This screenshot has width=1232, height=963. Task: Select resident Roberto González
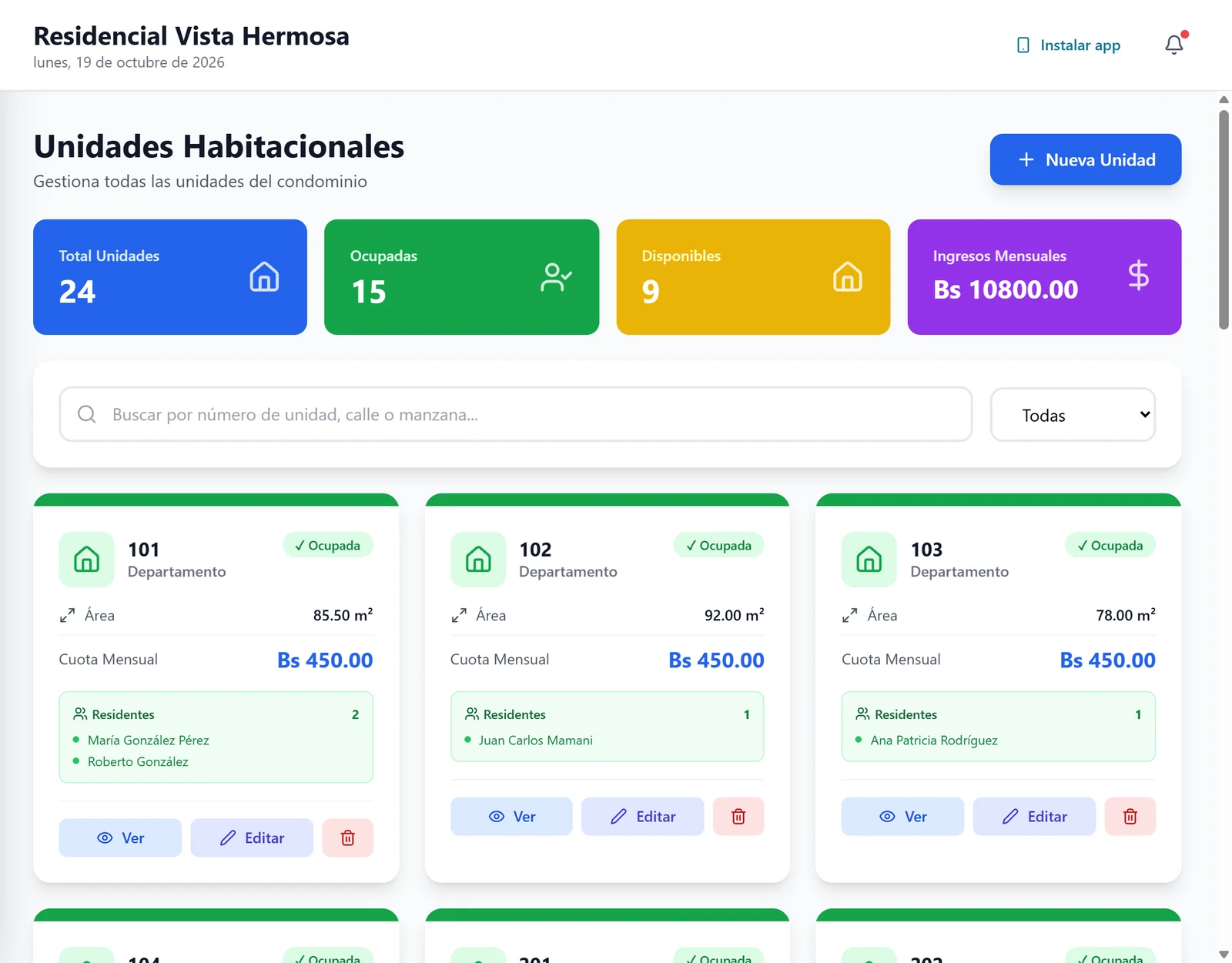point(138,761)
